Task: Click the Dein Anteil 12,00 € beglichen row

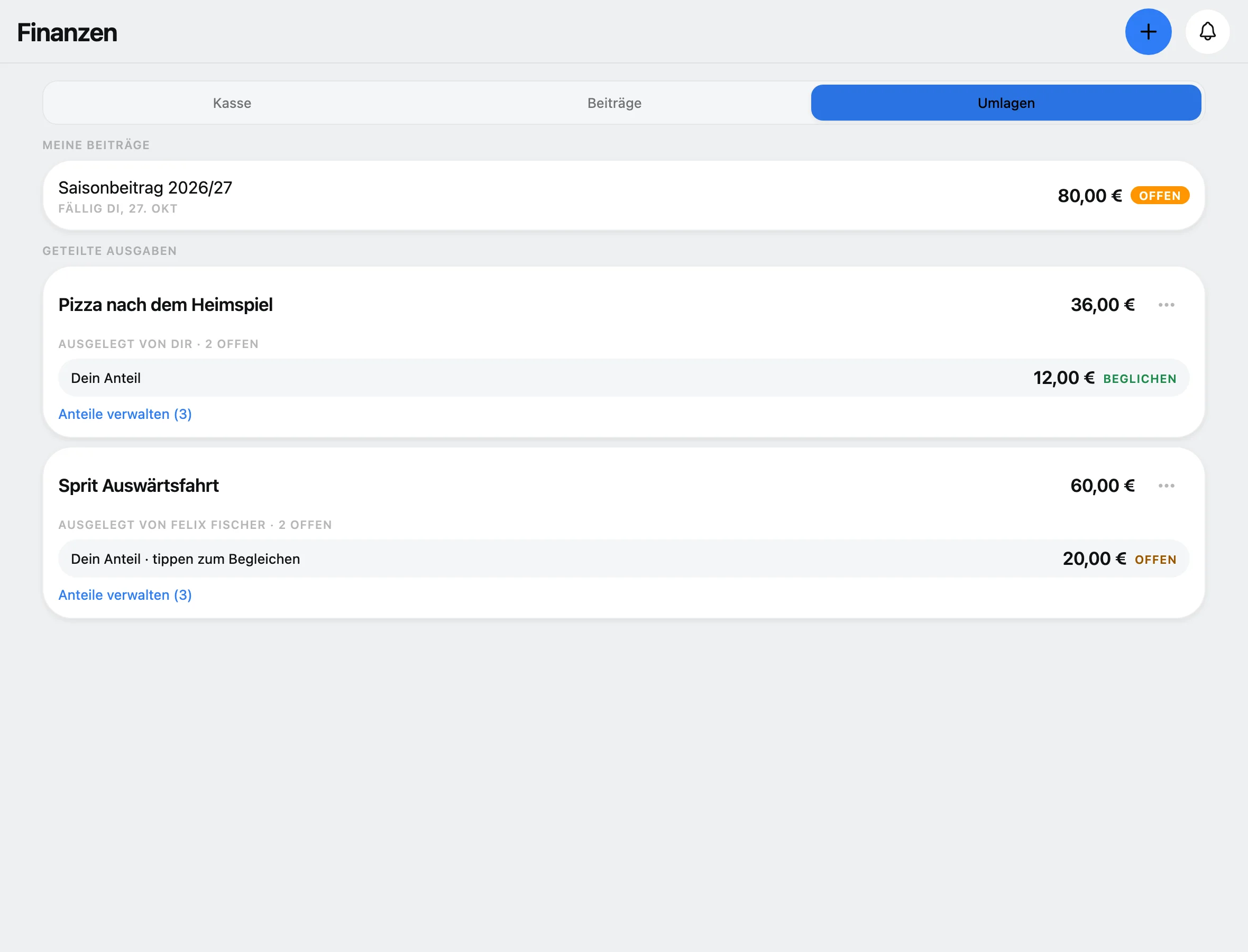Action: pyautogui.click(x=623, y=378)
